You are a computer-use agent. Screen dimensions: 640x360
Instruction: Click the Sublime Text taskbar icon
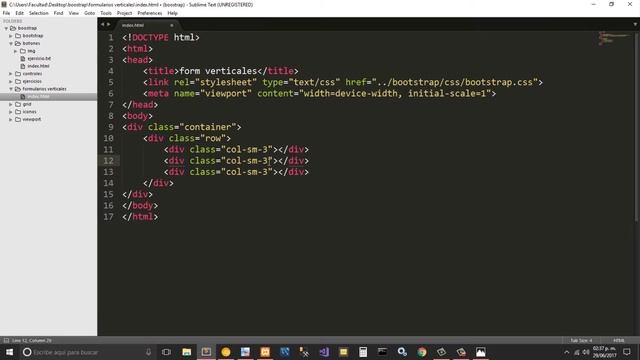point(206,352)
